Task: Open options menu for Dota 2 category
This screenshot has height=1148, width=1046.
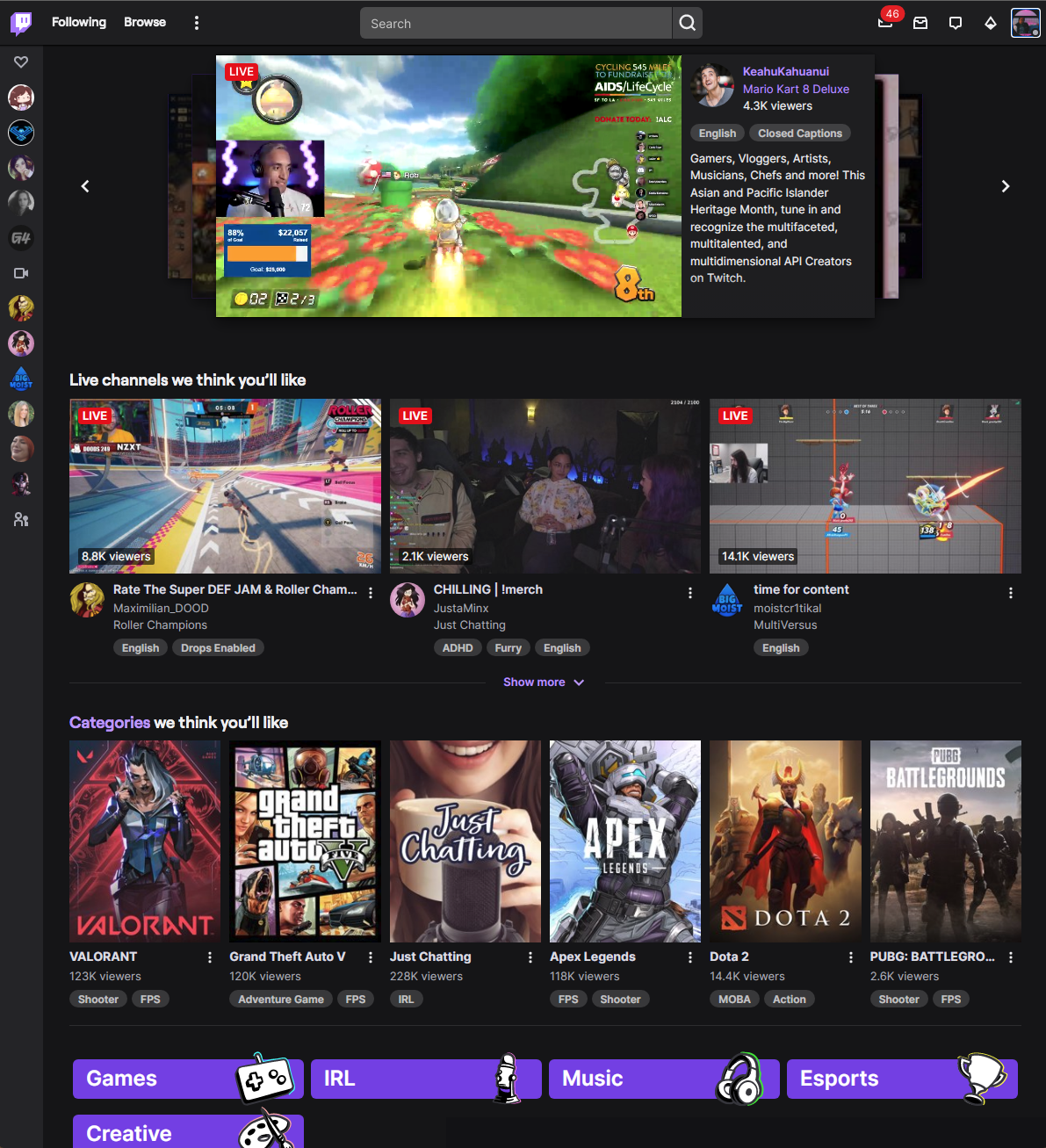Action: [x=851, y=957]
